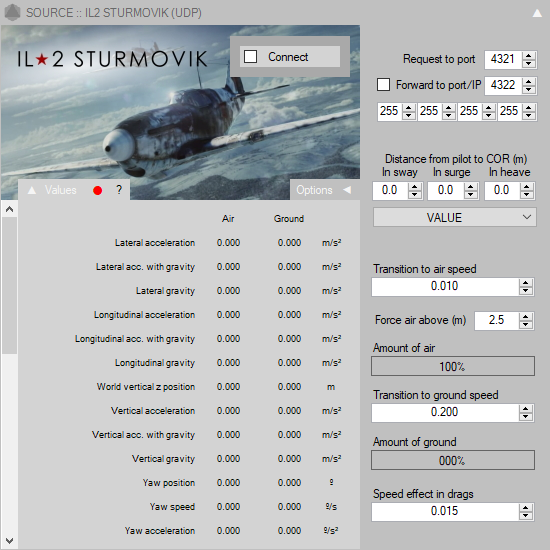Tick the Connect checkbox
The width and height of the screenshot is (550, 550).
pos(250,56)
